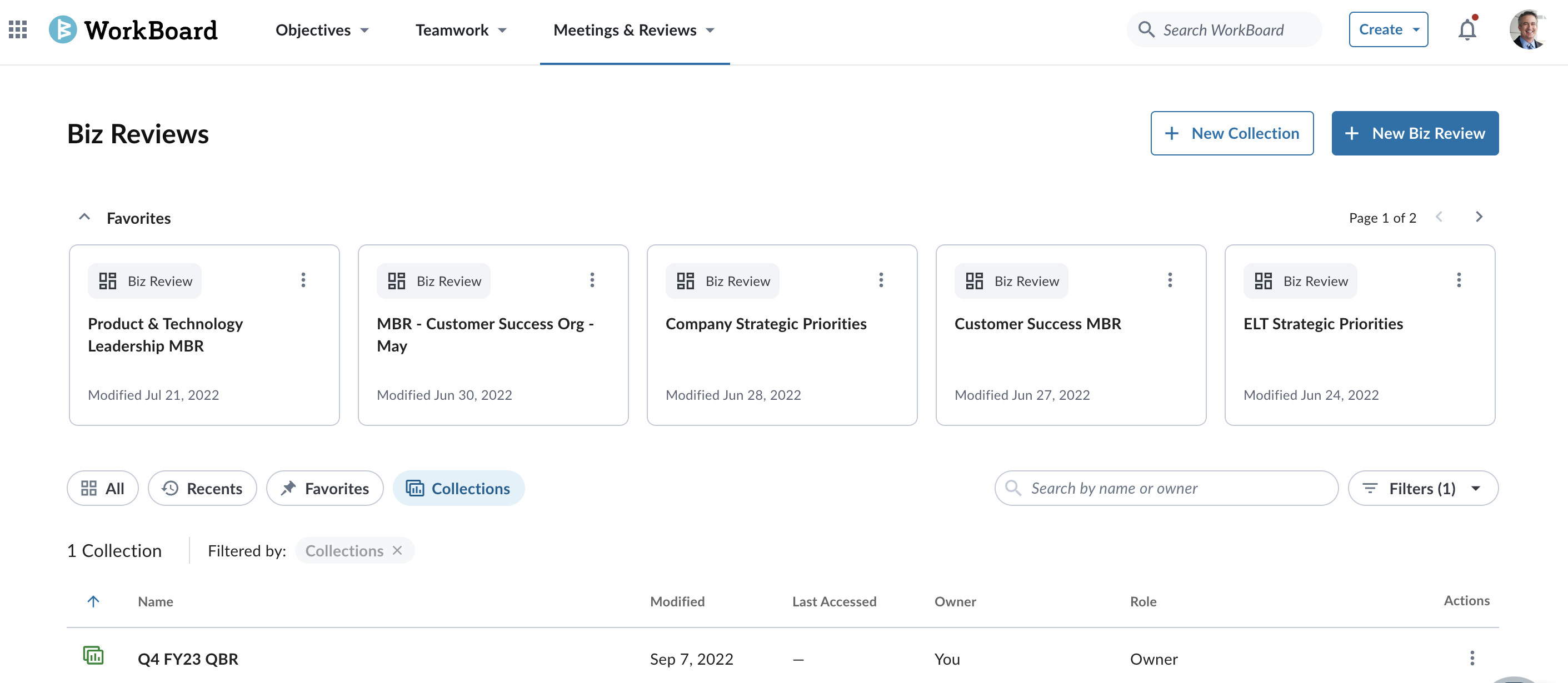Click the Sep 7, 2022 modified date
The height and width of the screenshot is (683, 1568).
pyautogui.click(x=691, y=659)
